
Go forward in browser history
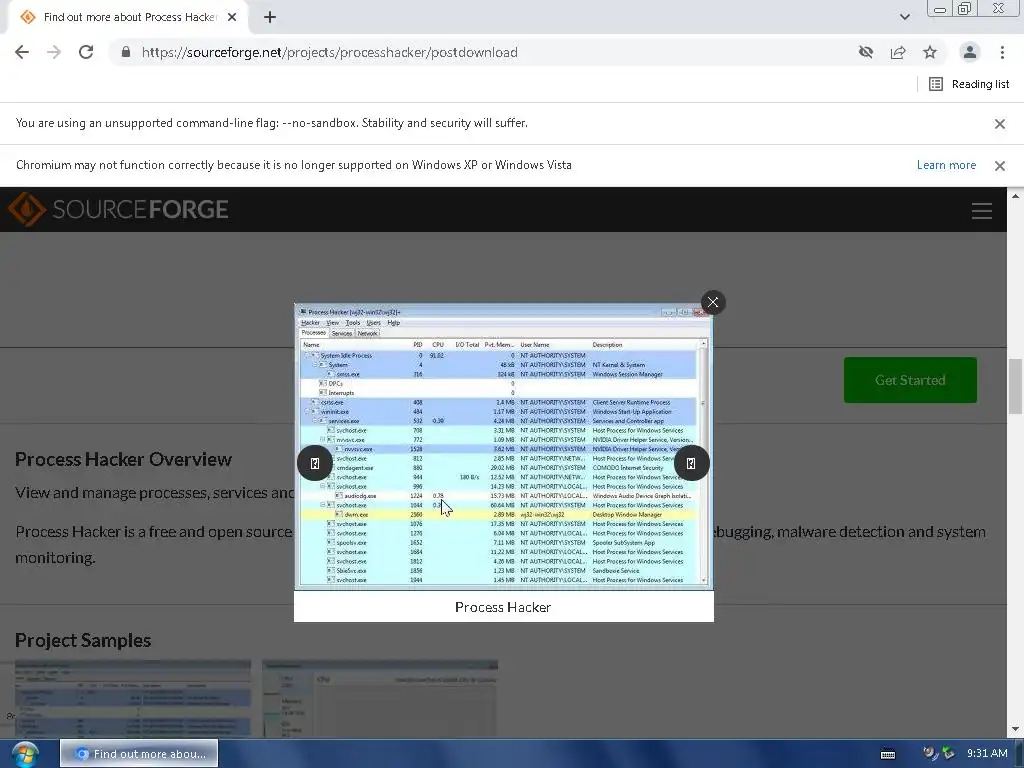coord(54,52)
